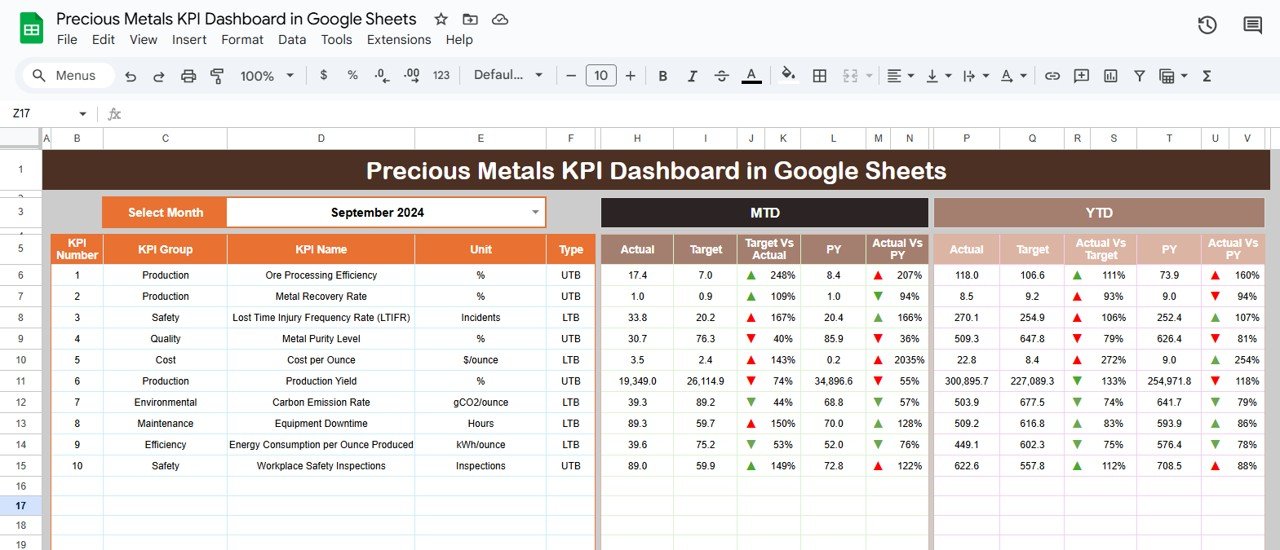The image size is (1280, 550).
Task: Toggle strikethrough formatting
Action: (x=721, y=75)
